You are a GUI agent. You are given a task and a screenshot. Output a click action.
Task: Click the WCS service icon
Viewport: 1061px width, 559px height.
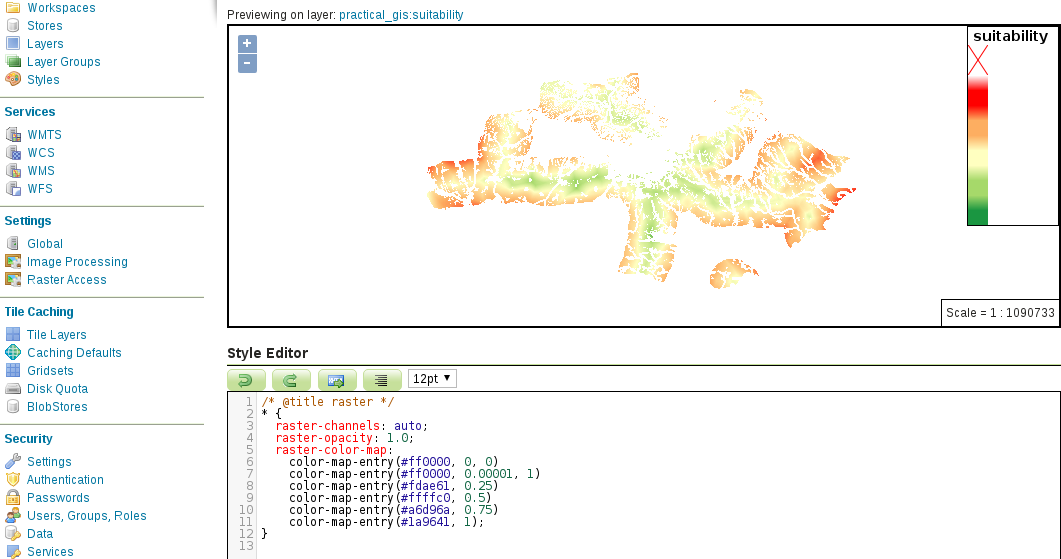point(13,153)
